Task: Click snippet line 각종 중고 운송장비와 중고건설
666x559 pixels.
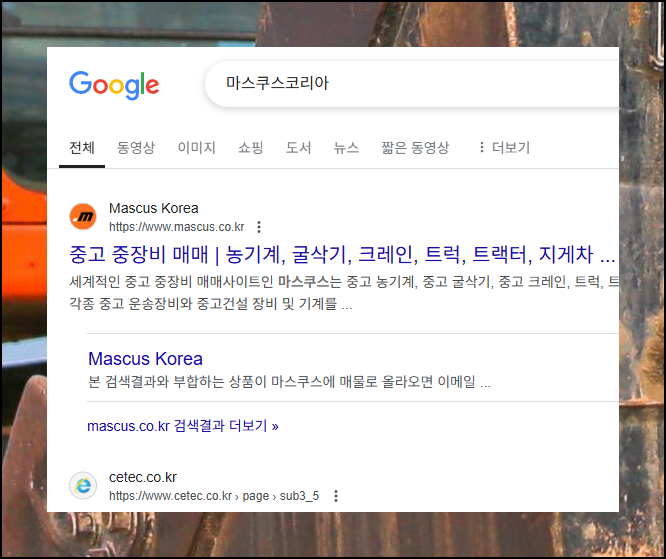Action: pyautogui.click(x=211, y=304)
